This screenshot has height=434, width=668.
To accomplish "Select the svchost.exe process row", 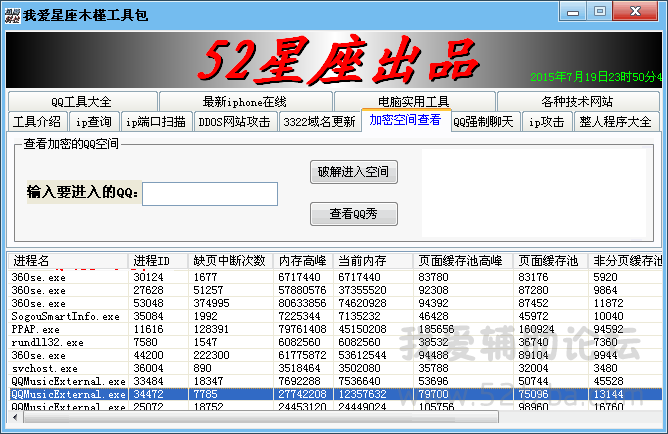I will [335, 368].
